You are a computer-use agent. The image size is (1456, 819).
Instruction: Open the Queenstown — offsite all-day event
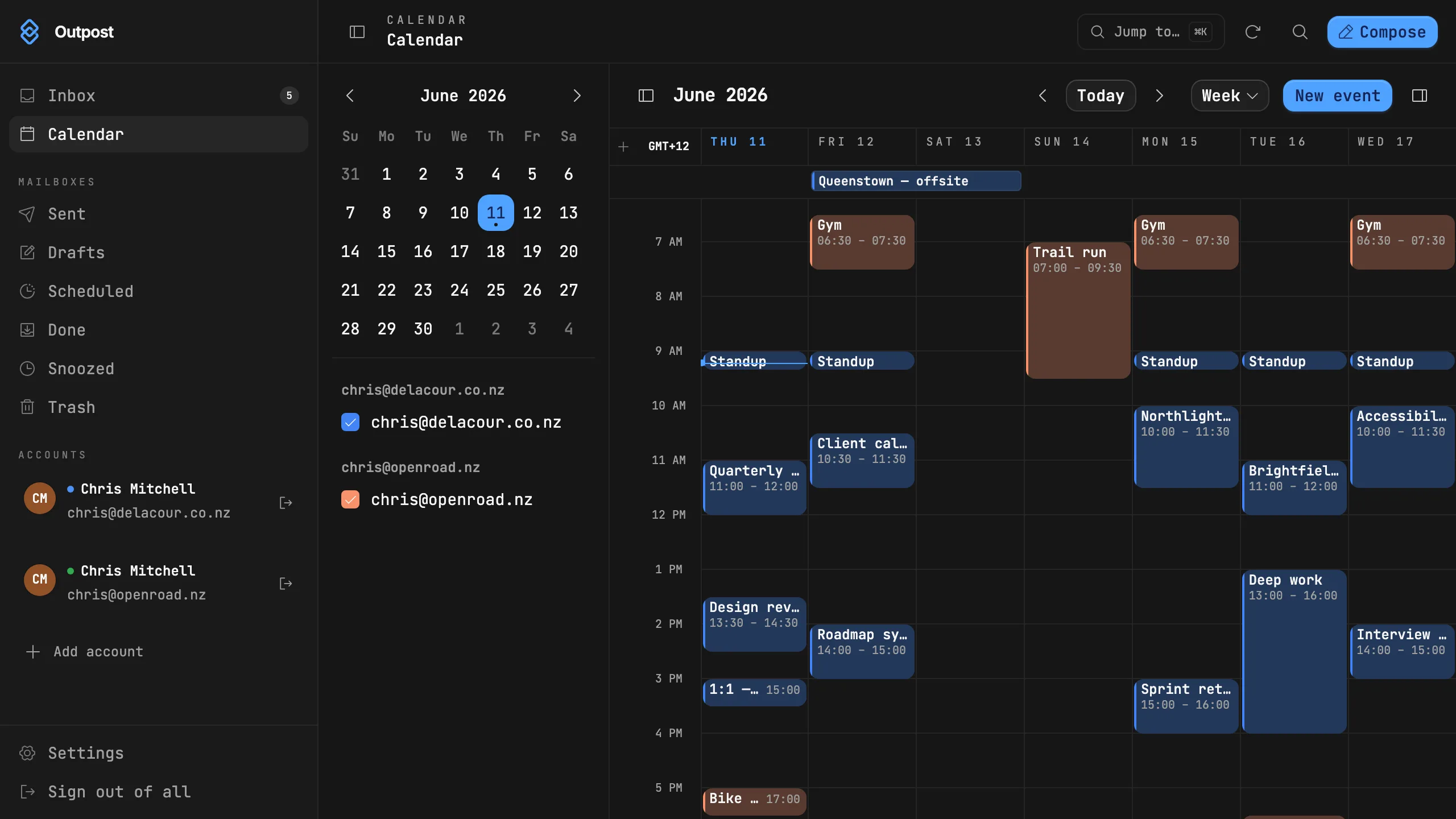click(916, 181)
